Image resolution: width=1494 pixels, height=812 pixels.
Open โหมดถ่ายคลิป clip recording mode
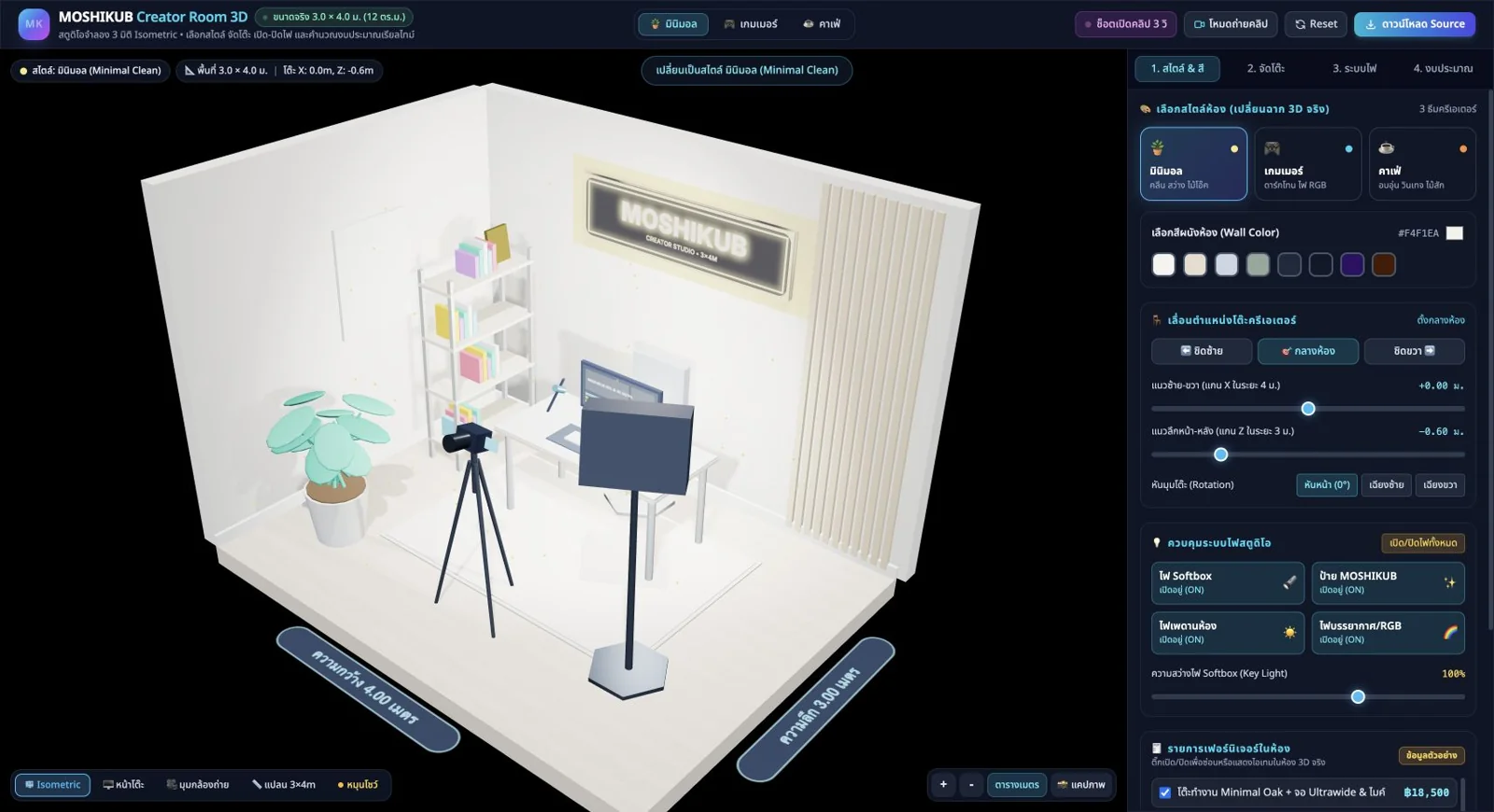pos(1231,24)
